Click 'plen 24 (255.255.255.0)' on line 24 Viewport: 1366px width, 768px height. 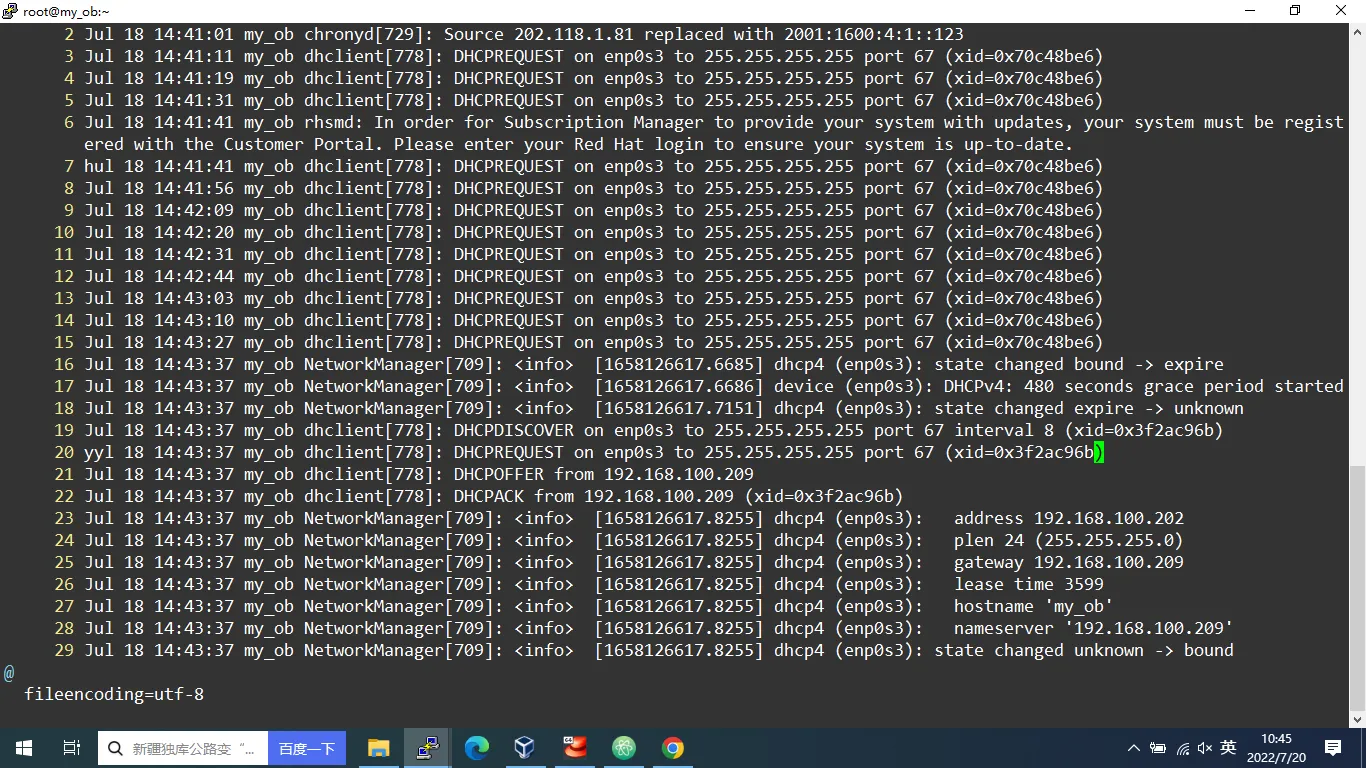tap(1069, 540)
